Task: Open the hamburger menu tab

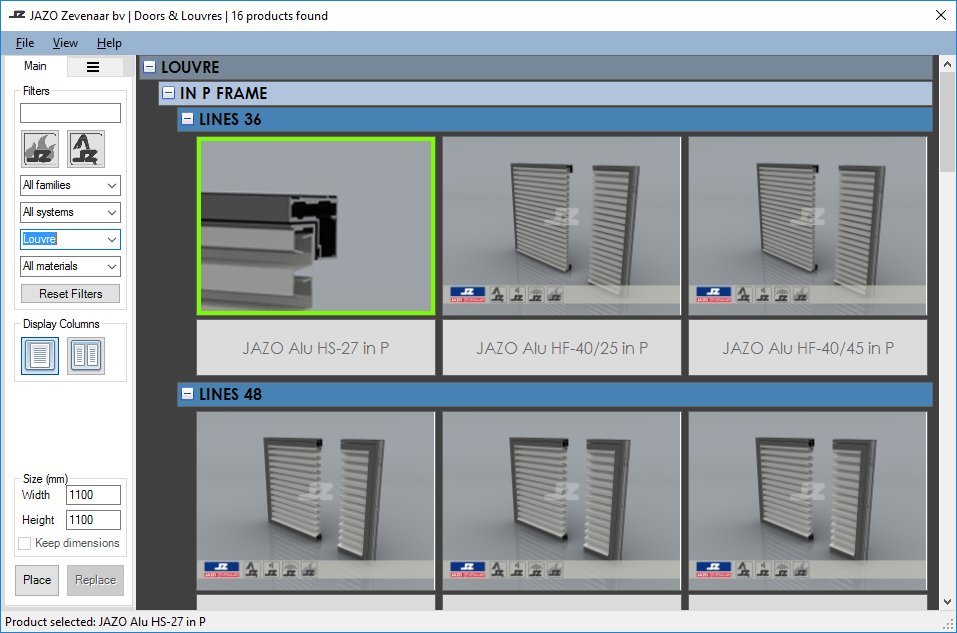Action: point(93,67)
